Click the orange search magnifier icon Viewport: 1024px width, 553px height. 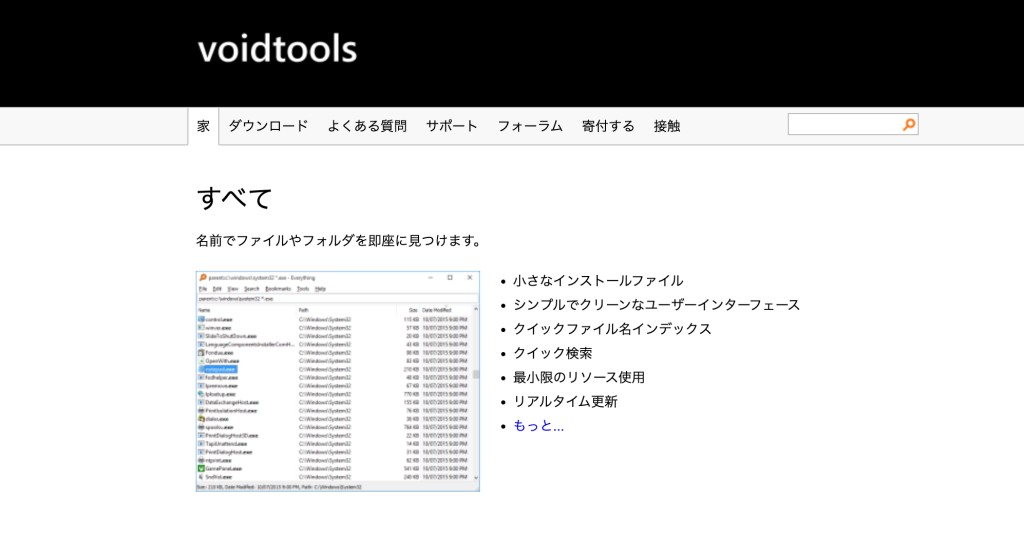click(908, 125)
